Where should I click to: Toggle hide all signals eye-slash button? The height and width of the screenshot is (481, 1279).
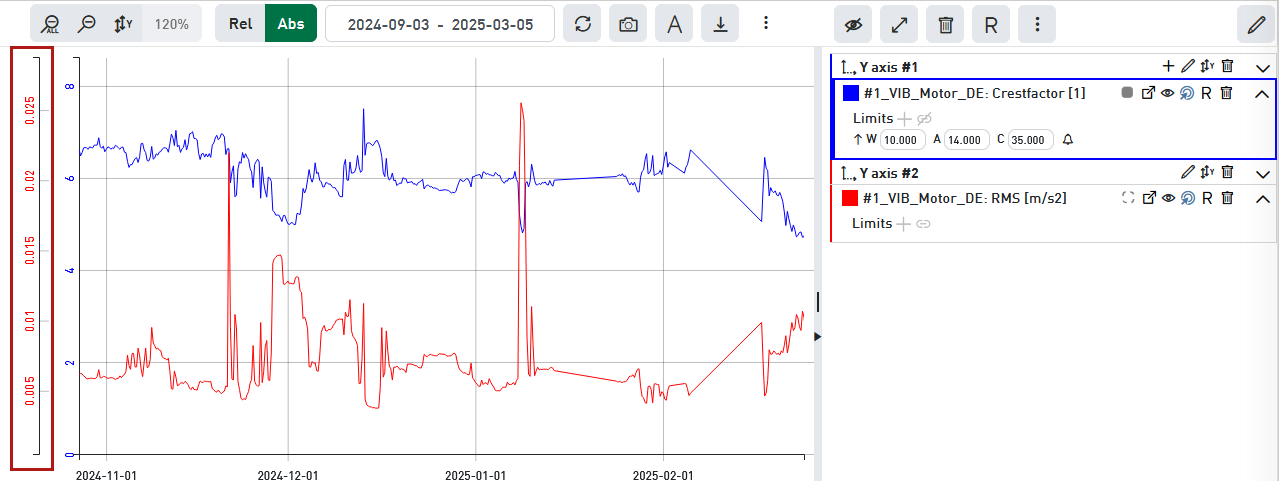point(853,24)
